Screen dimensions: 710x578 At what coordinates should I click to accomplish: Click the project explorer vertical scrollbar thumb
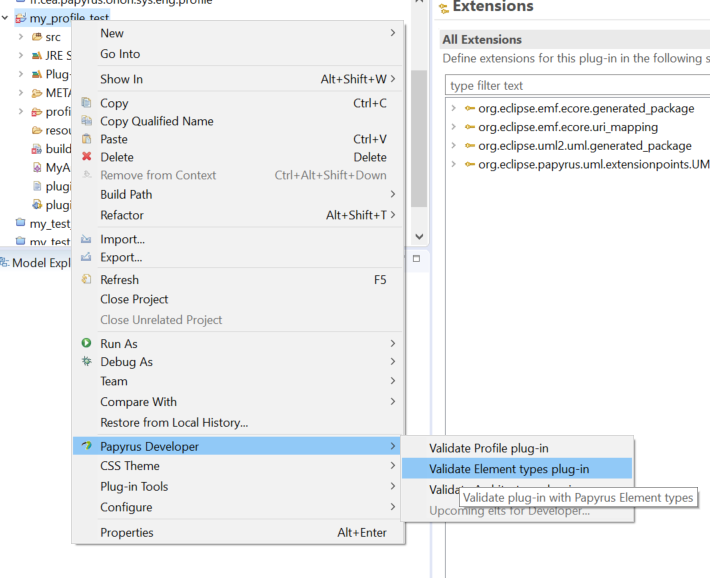click(x=419, y=139)
